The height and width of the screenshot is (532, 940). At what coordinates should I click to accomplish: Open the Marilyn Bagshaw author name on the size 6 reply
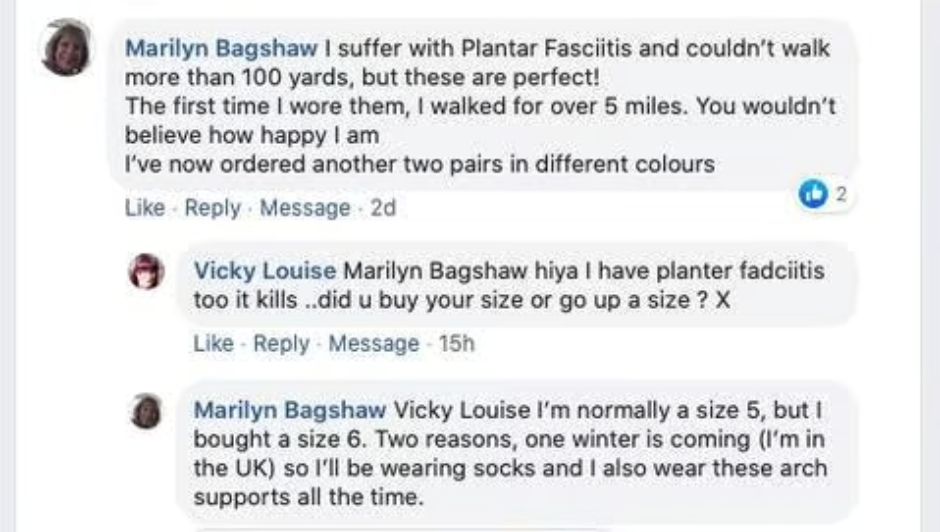click(x=289, y=411)
